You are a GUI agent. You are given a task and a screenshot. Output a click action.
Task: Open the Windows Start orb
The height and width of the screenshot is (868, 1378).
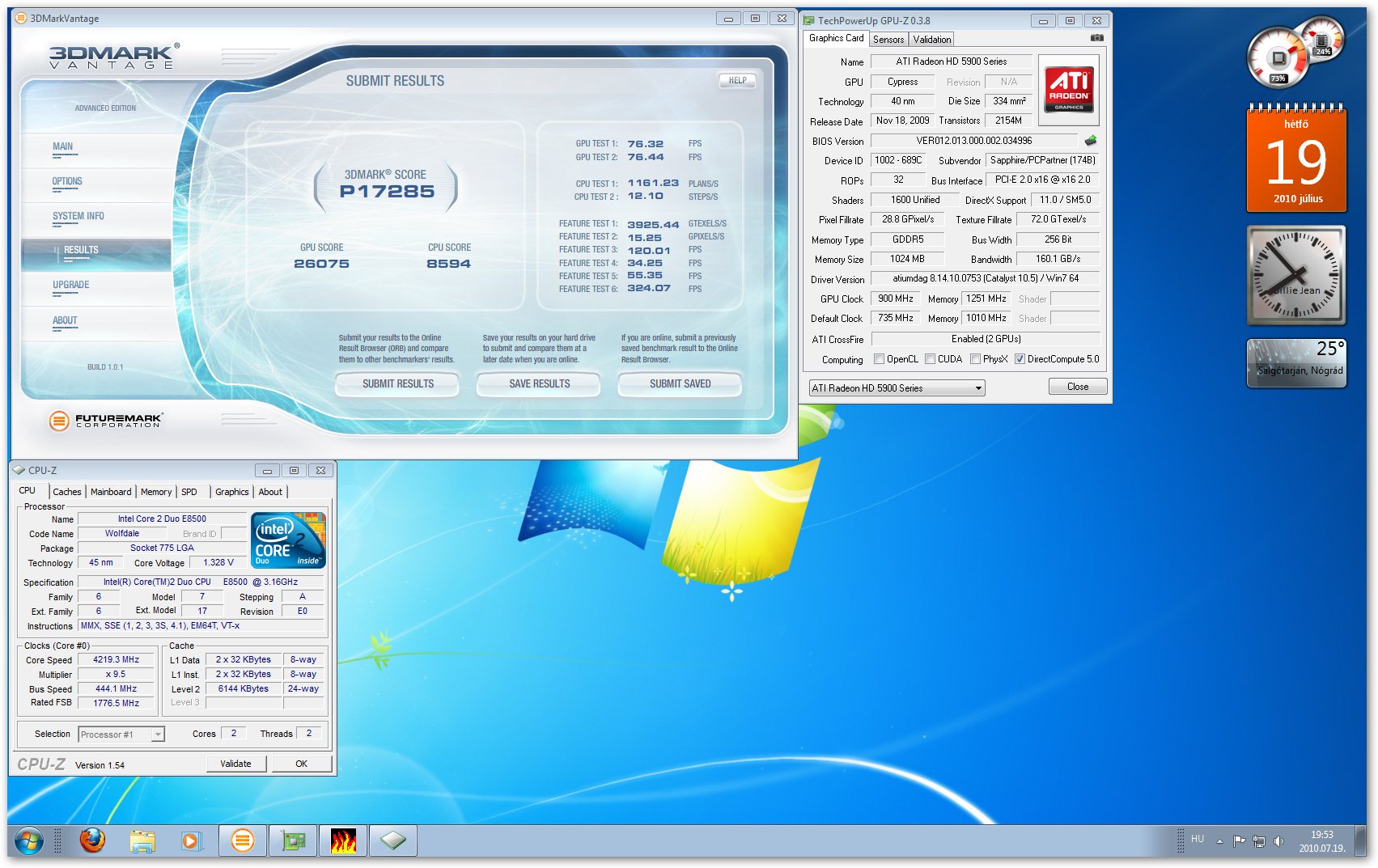(x=29, y=841)
